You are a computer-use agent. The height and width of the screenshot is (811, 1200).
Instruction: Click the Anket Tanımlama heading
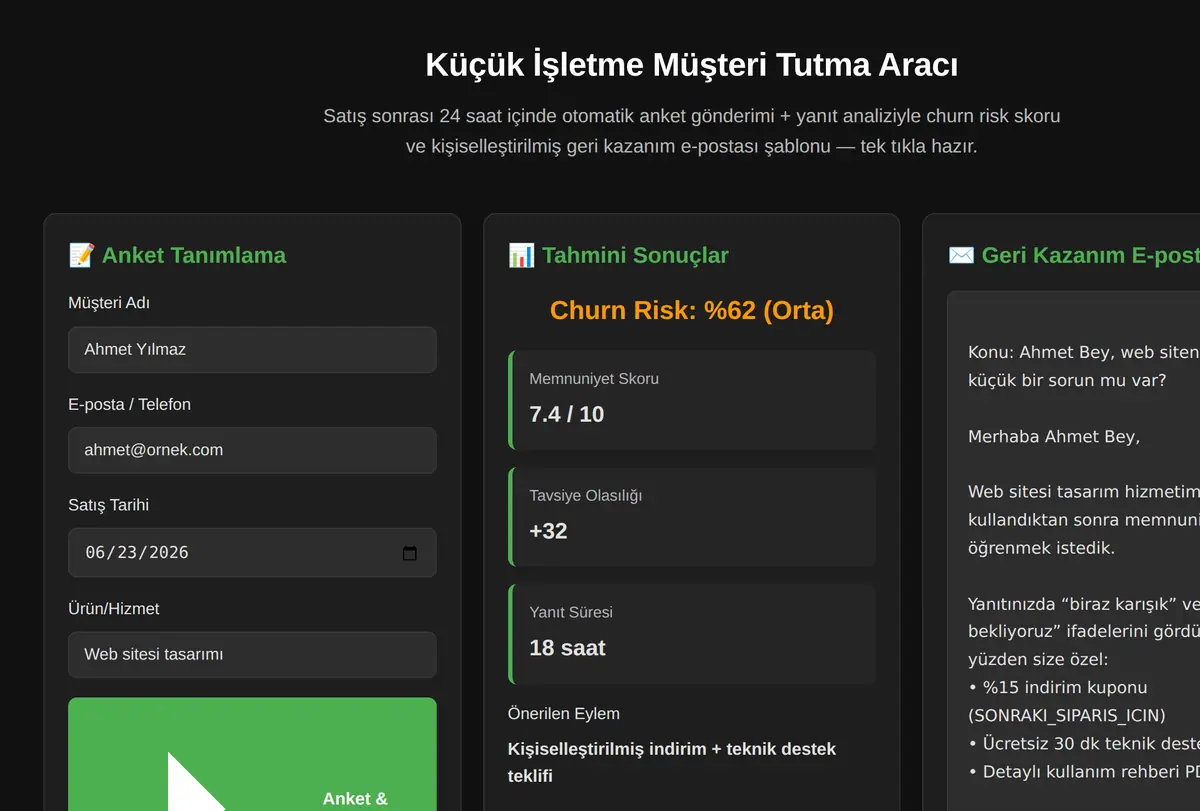(194, 255)
